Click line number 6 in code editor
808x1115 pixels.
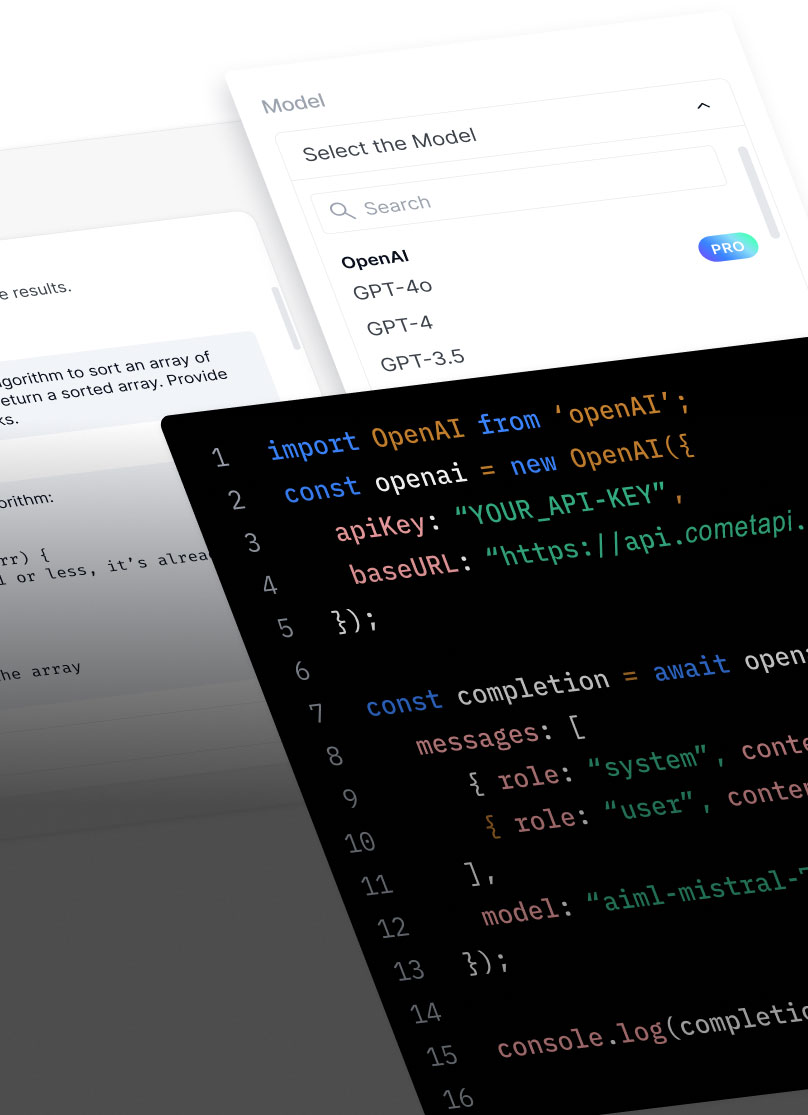click(302, 670)
